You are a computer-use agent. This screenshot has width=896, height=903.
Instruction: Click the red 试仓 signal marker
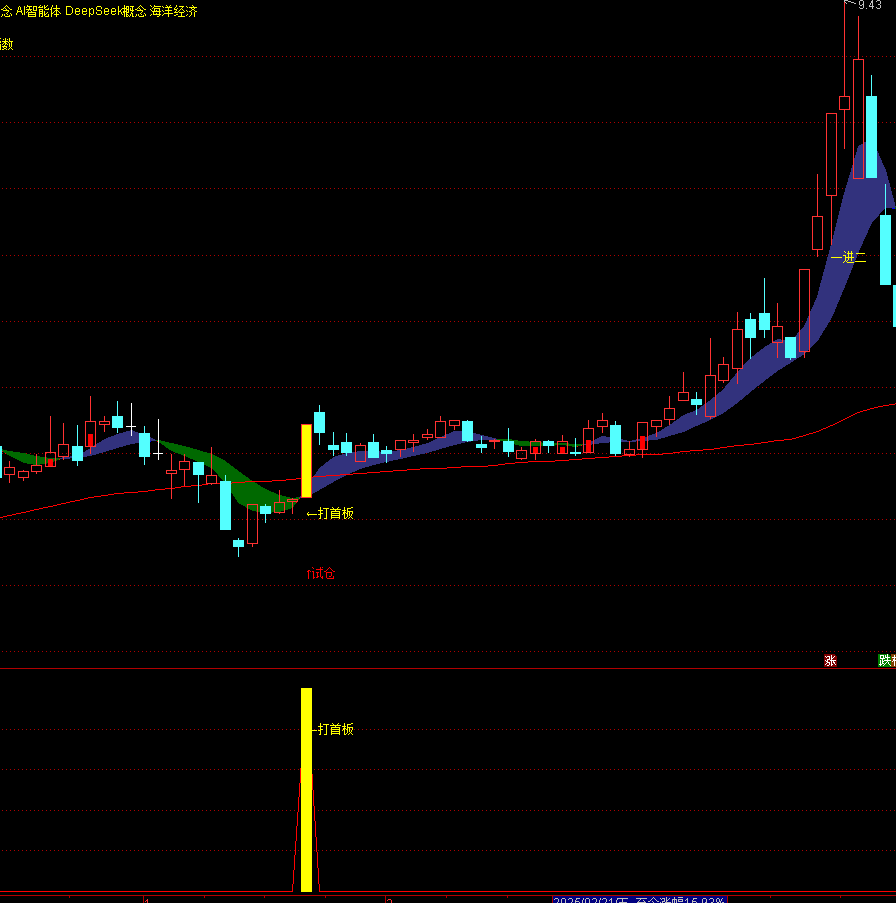click(320, 573)
